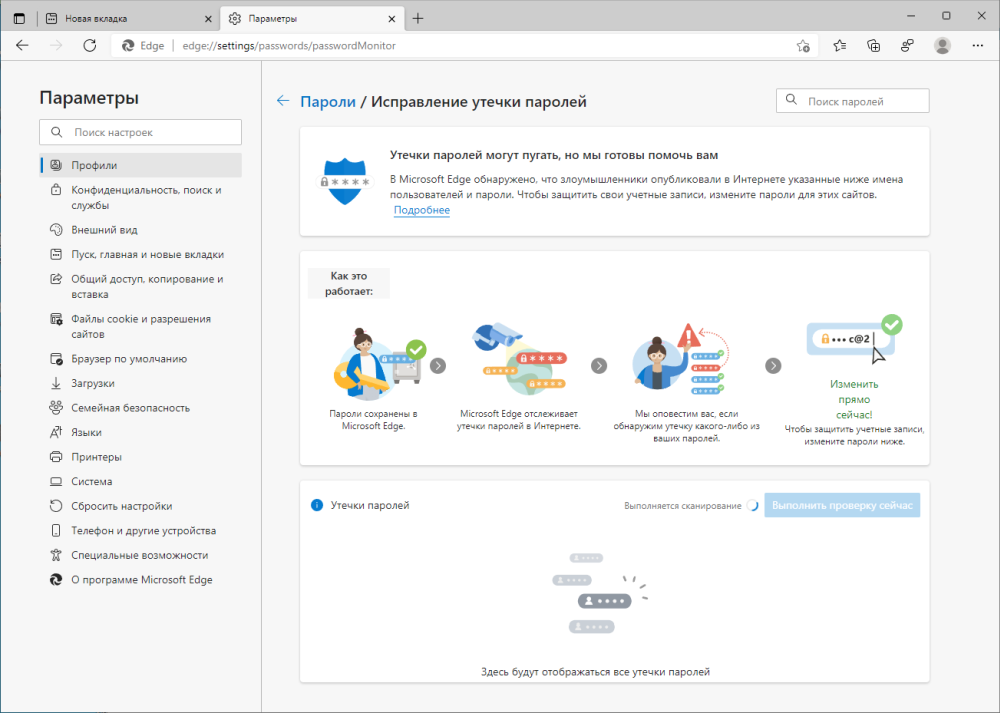
Task: Open the user profile avatar
Action: tap(942, 45)
